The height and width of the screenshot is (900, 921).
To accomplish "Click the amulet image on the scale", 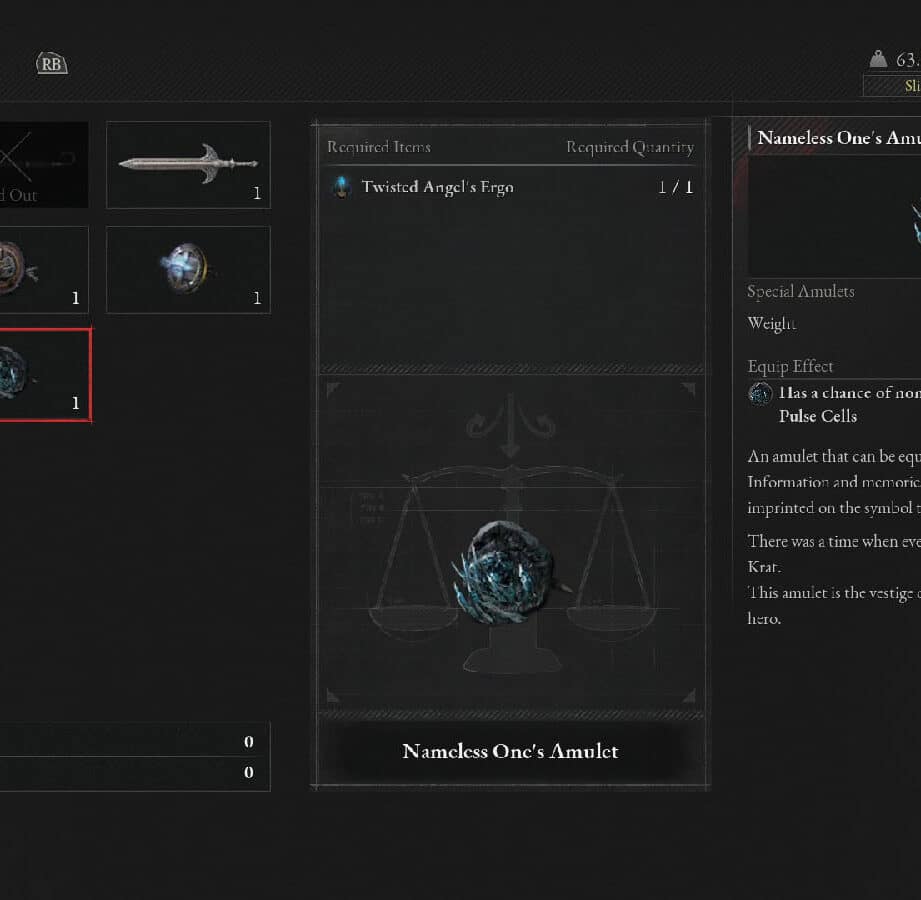I will (x=507, y=571).
